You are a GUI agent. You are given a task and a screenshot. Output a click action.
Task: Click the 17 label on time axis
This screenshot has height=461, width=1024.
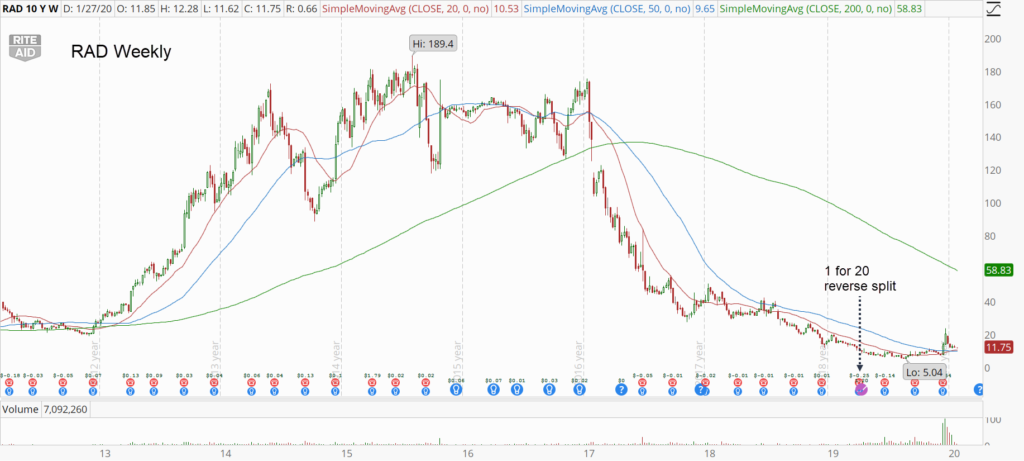589,454
